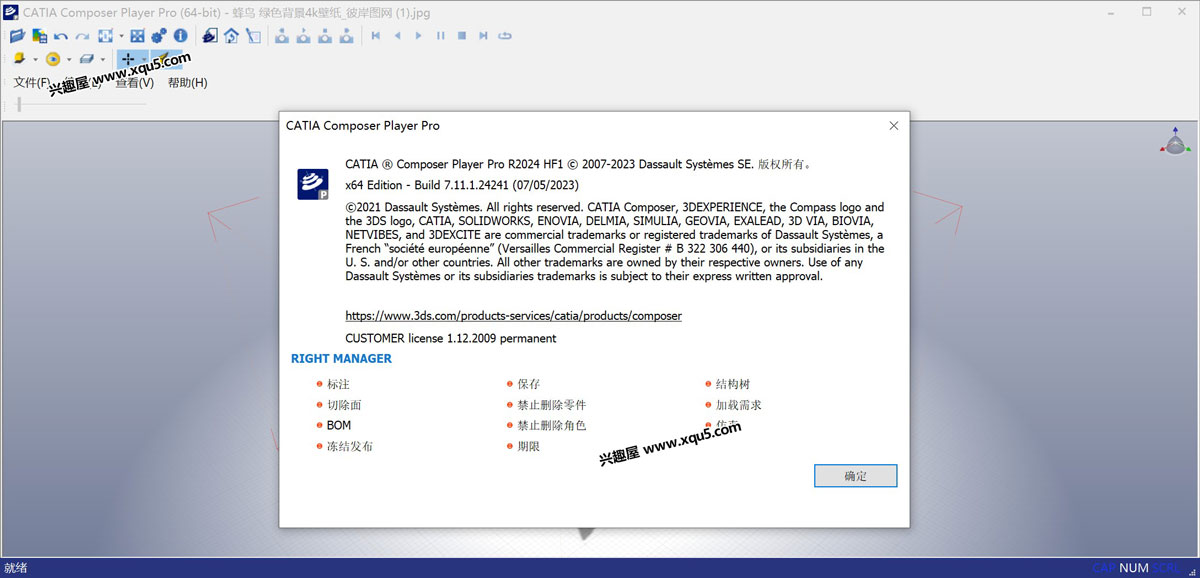Click the fourth camera view icon
The width and height of the screenshot is (1200, 578).
pyautogui.click(x=346, y=36)
